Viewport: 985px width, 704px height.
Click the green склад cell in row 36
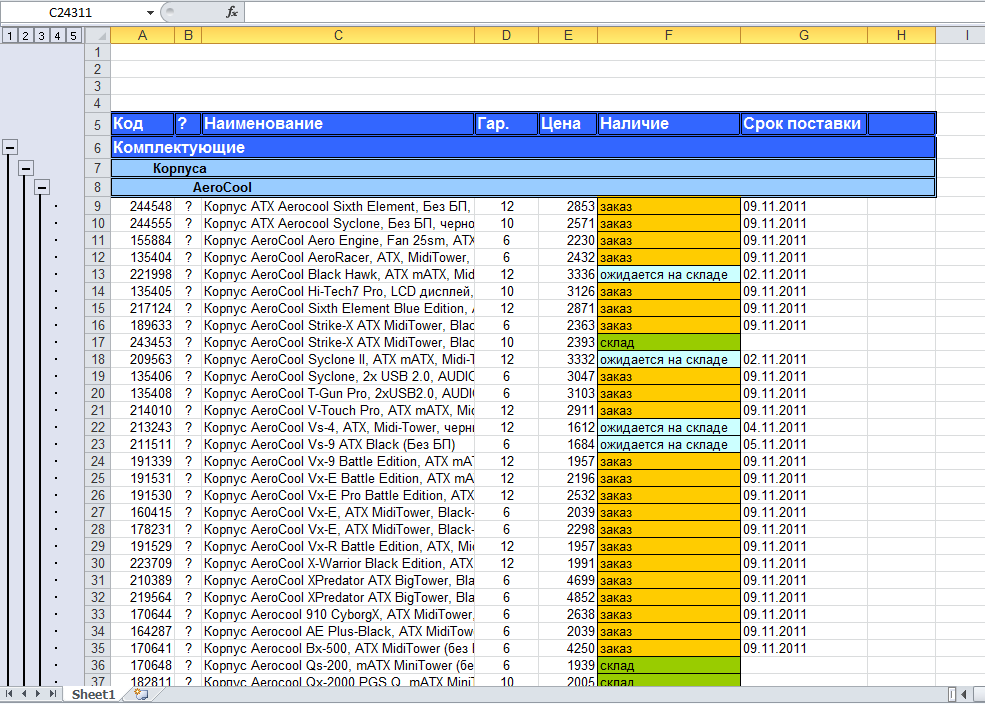pyautogui.click(x=669, y=665)
